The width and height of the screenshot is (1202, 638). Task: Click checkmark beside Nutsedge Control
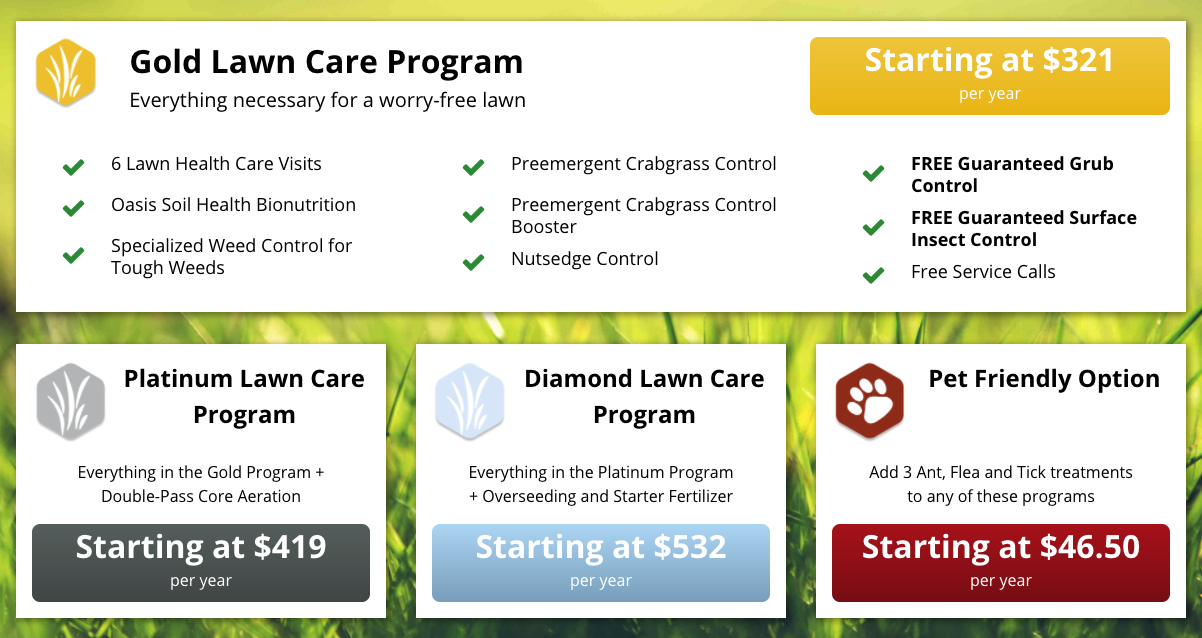coord(473,262)
